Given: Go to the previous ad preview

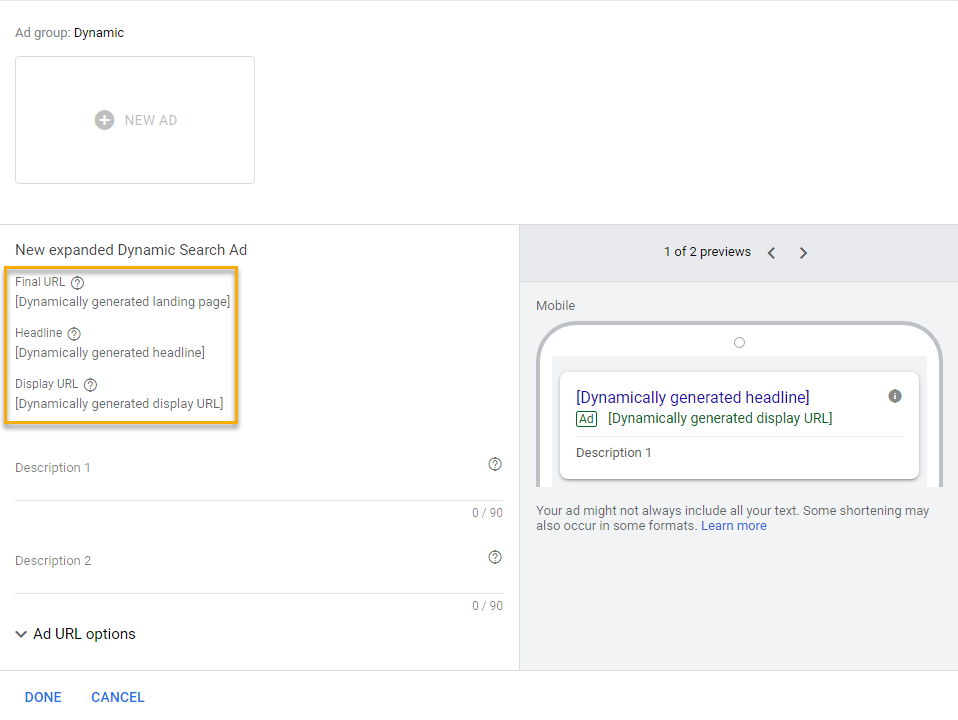Looking at the screenshot, I should point(771,253).
